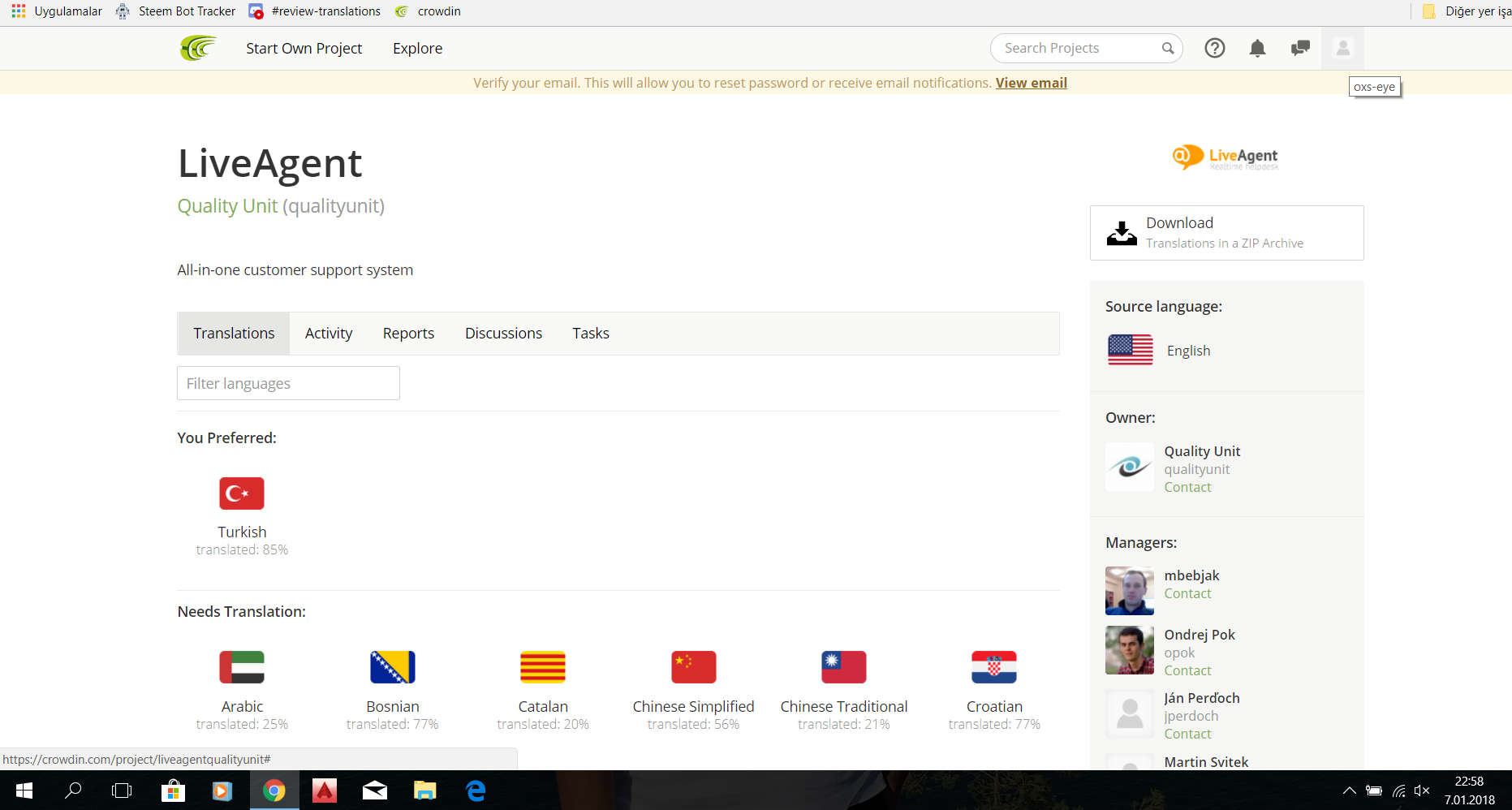Screen dimensions: 1512x810
Task: Select the Arabic flag icon
Action: coord(242,667)
